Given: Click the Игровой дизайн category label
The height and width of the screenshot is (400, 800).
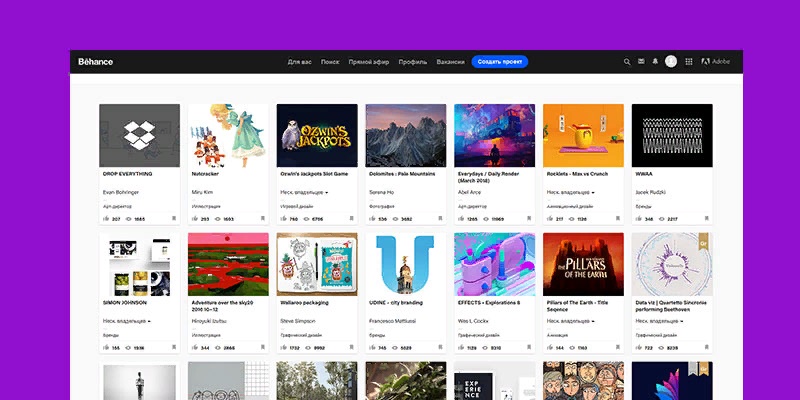Looking at the screenshot, I should (294, 207).
